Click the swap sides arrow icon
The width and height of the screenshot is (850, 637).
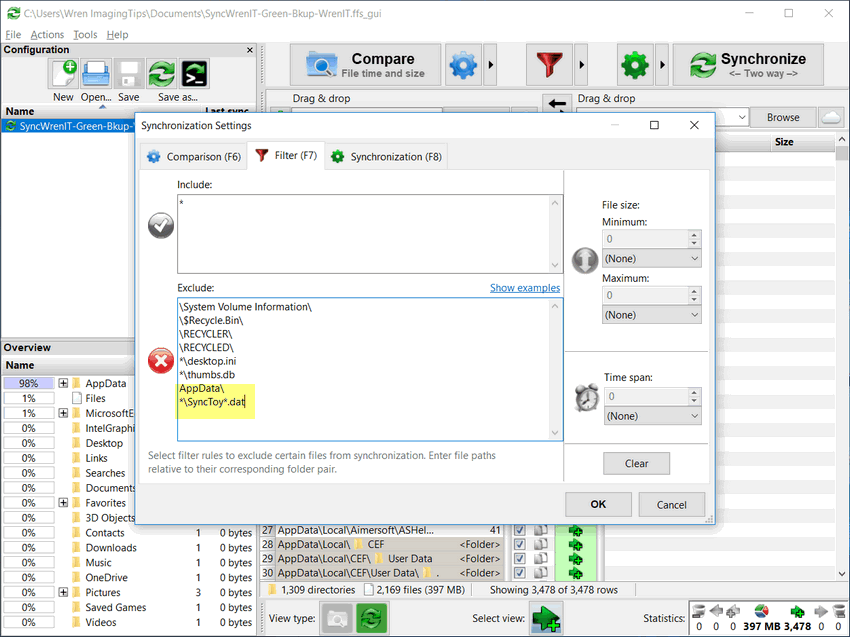click(557, 103)
